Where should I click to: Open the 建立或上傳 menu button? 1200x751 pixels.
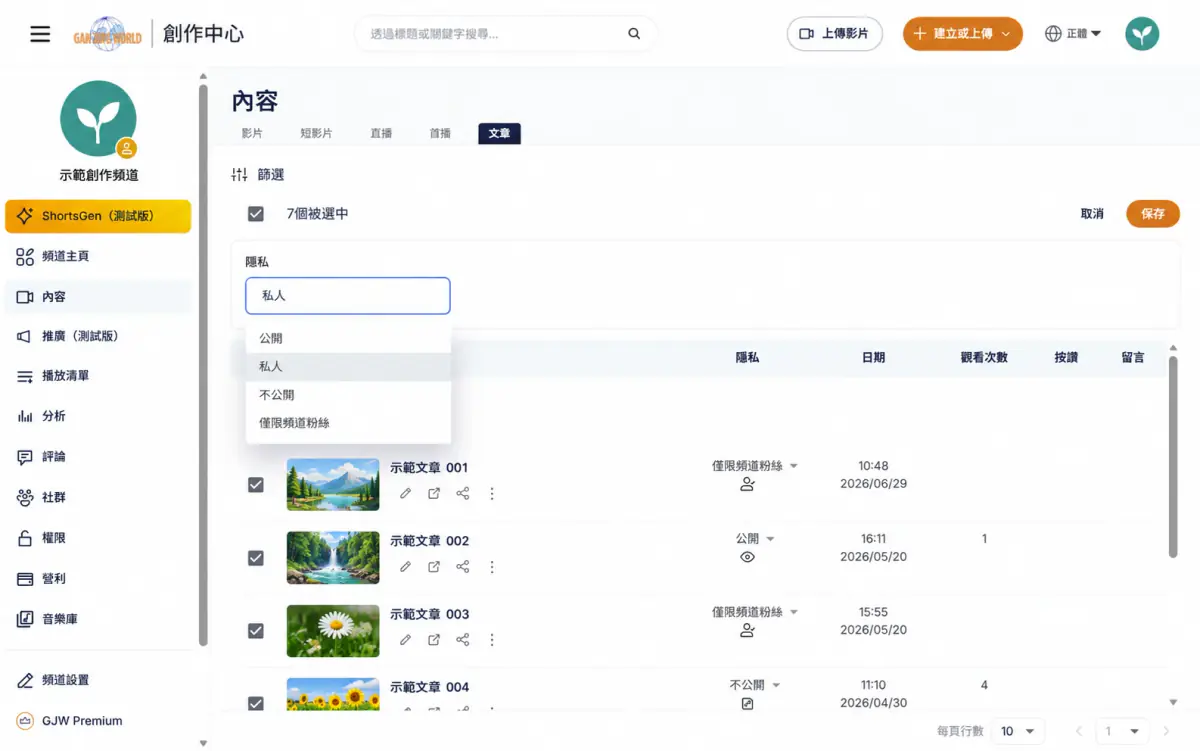tap(963, 34)
